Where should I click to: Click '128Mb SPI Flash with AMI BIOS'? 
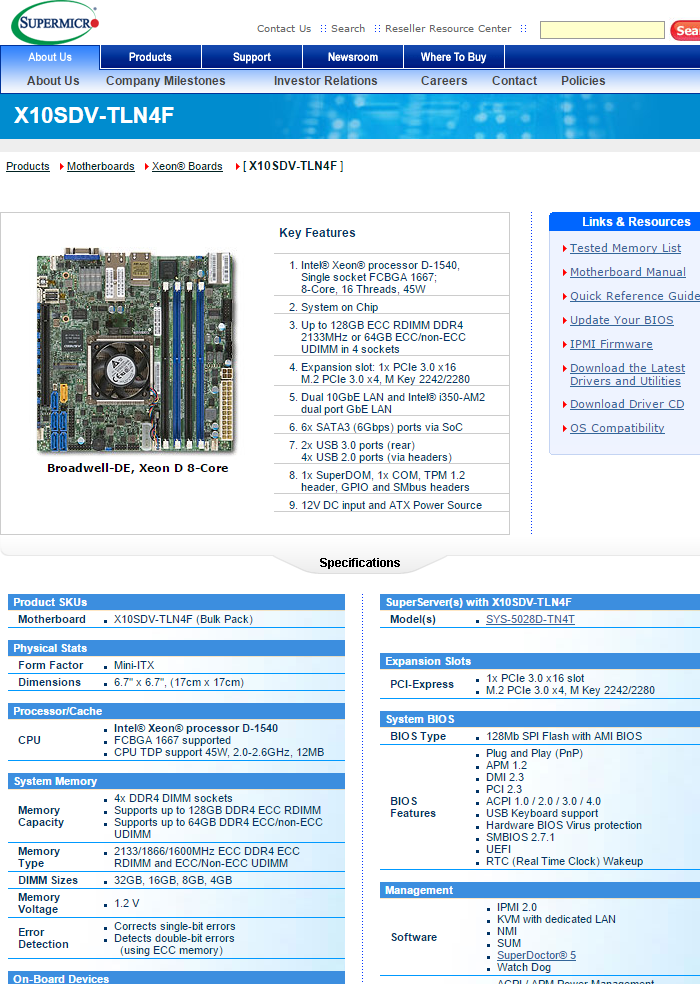tap(564, 736)
